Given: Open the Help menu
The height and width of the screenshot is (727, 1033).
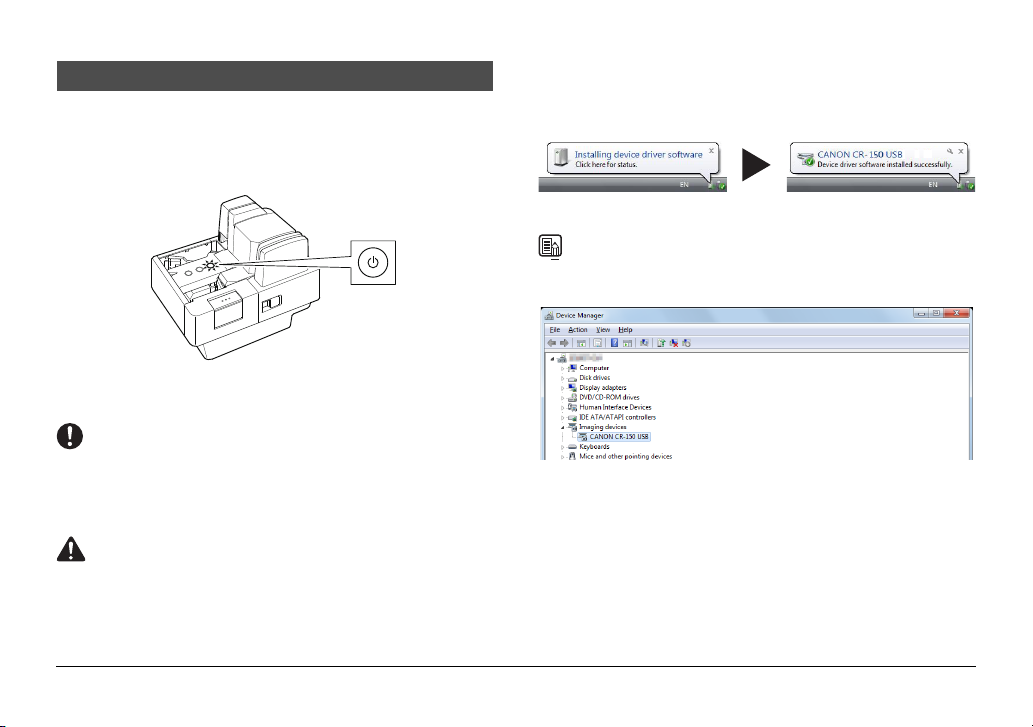Looking at the screenshot, I should tap(625, 330).
